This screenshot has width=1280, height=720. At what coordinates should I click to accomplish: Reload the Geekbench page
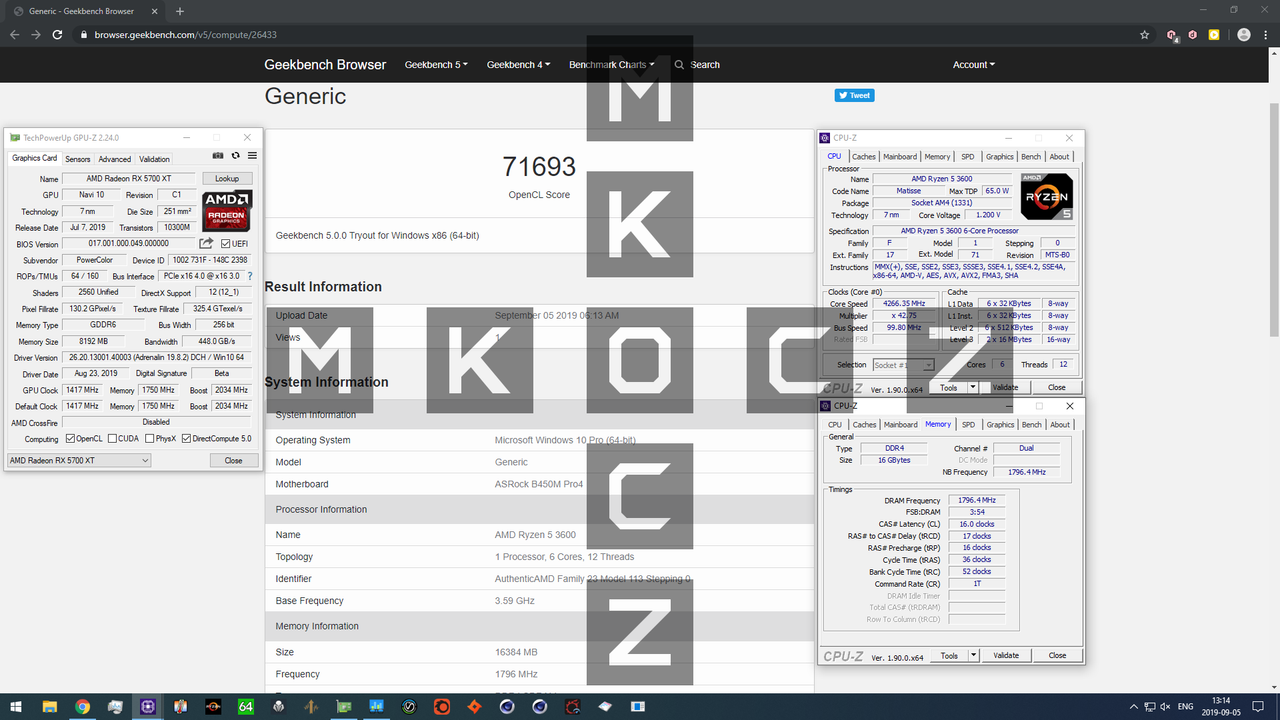coord(59,34)
